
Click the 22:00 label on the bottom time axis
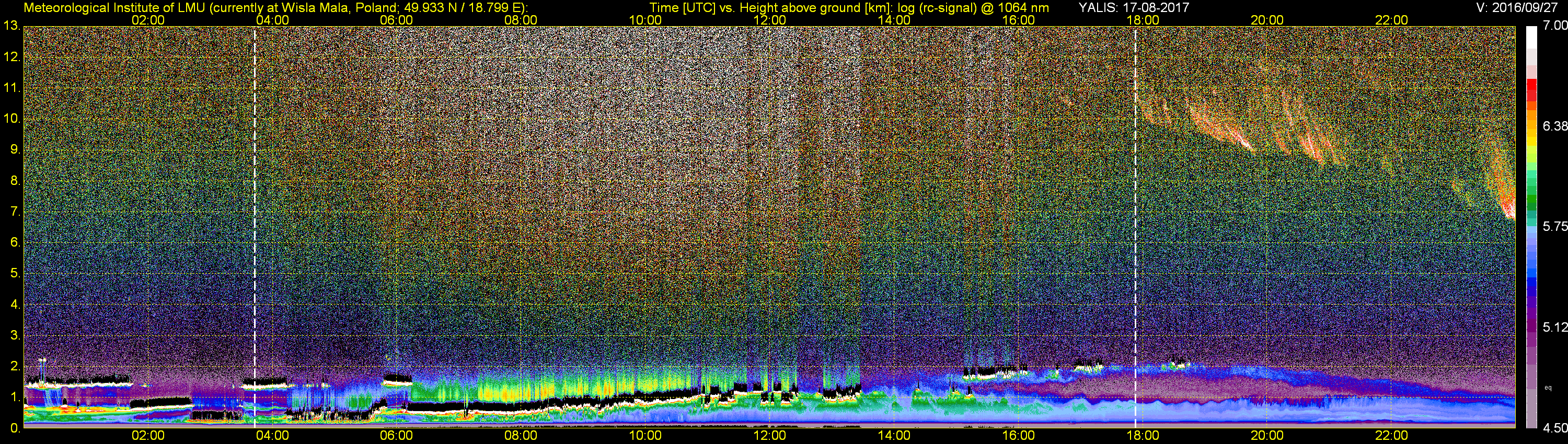[1391, 436]
